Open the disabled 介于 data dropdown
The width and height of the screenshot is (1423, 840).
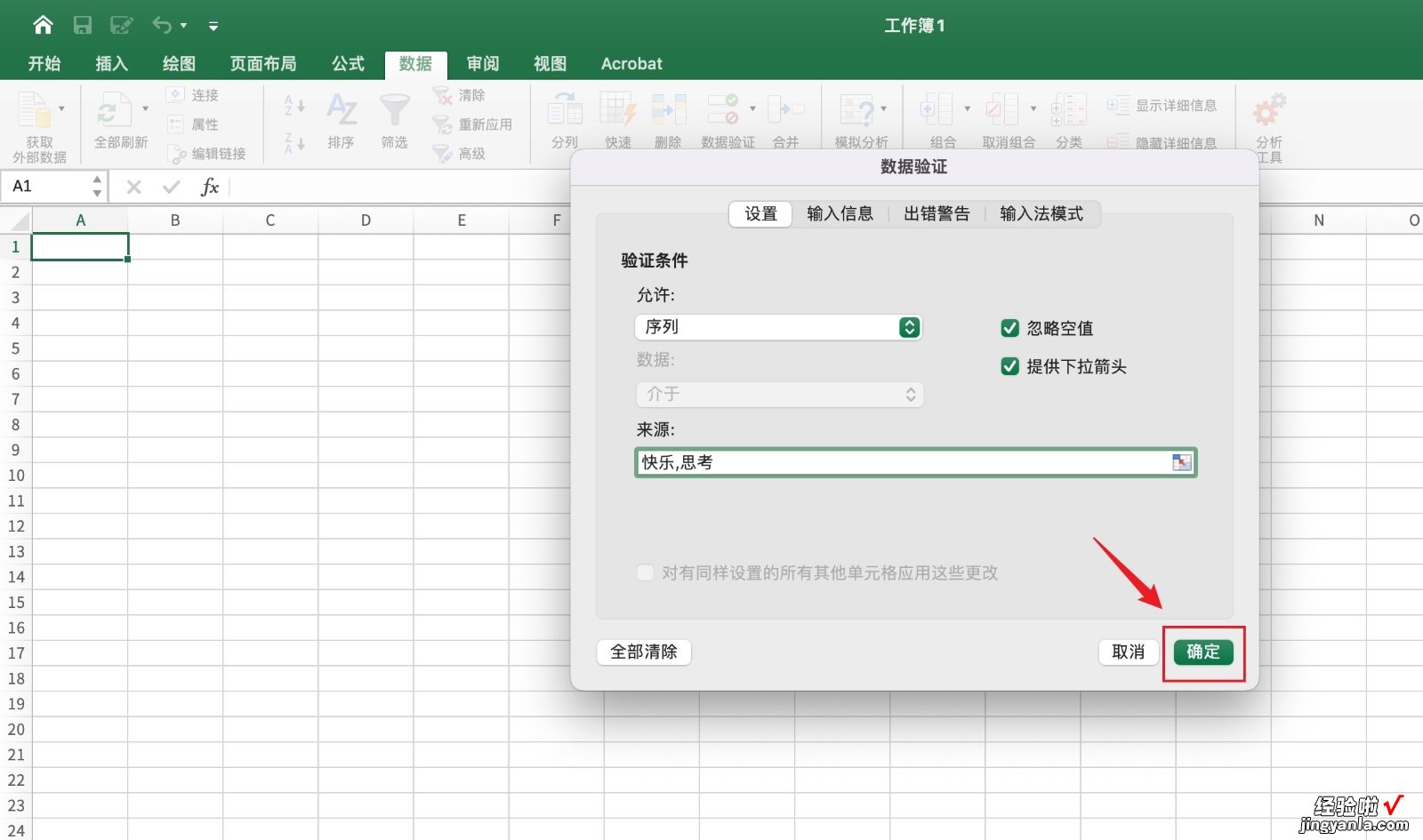point(779,395)
